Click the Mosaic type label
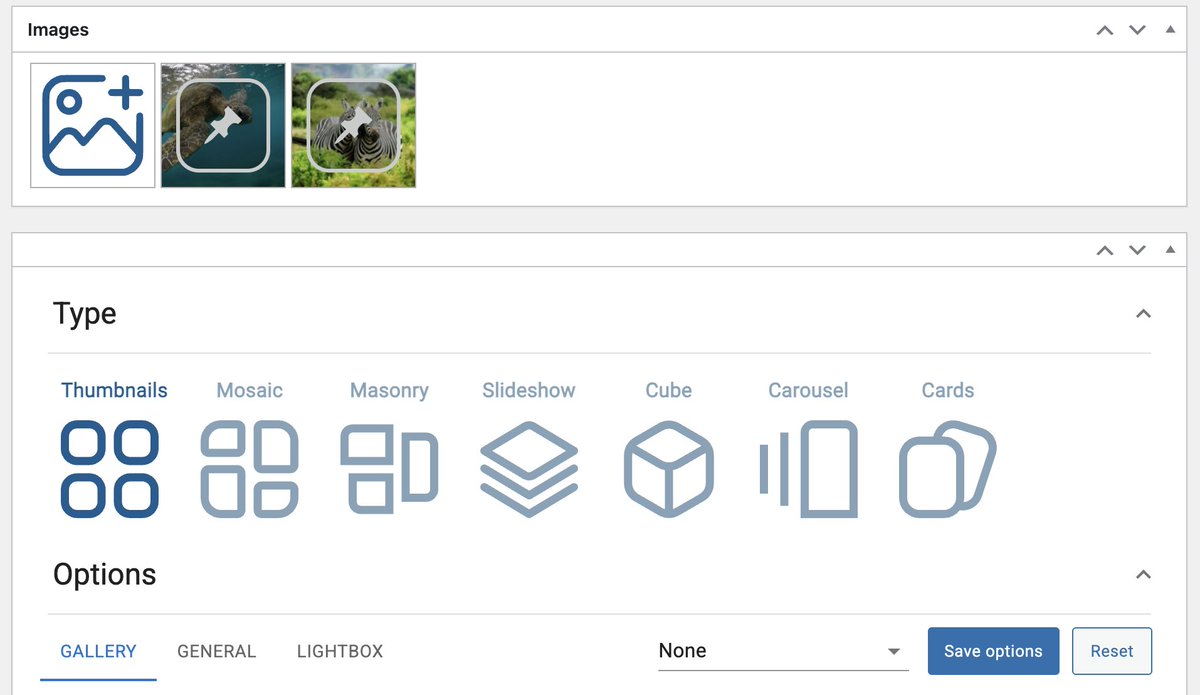This screenshot has height=695, width=1200. coord(250,390)
